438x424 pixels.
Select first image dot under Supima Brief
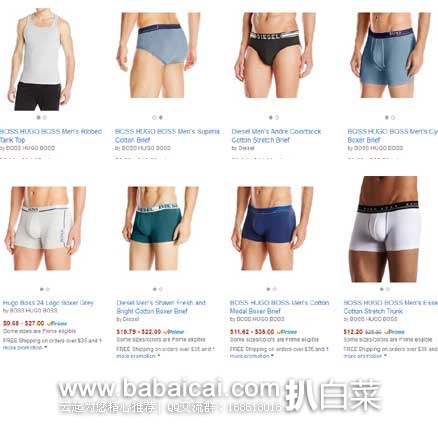[154, 117]
